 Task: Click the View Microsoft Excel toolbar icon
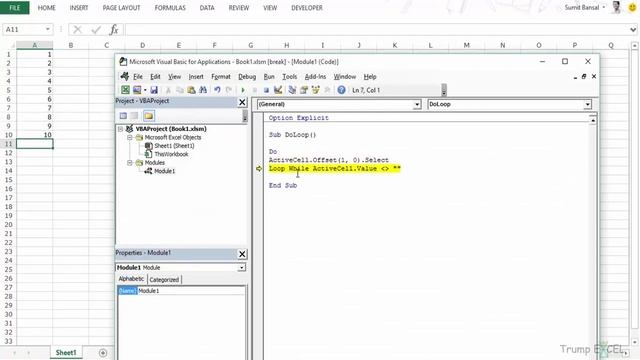(125, 90)
